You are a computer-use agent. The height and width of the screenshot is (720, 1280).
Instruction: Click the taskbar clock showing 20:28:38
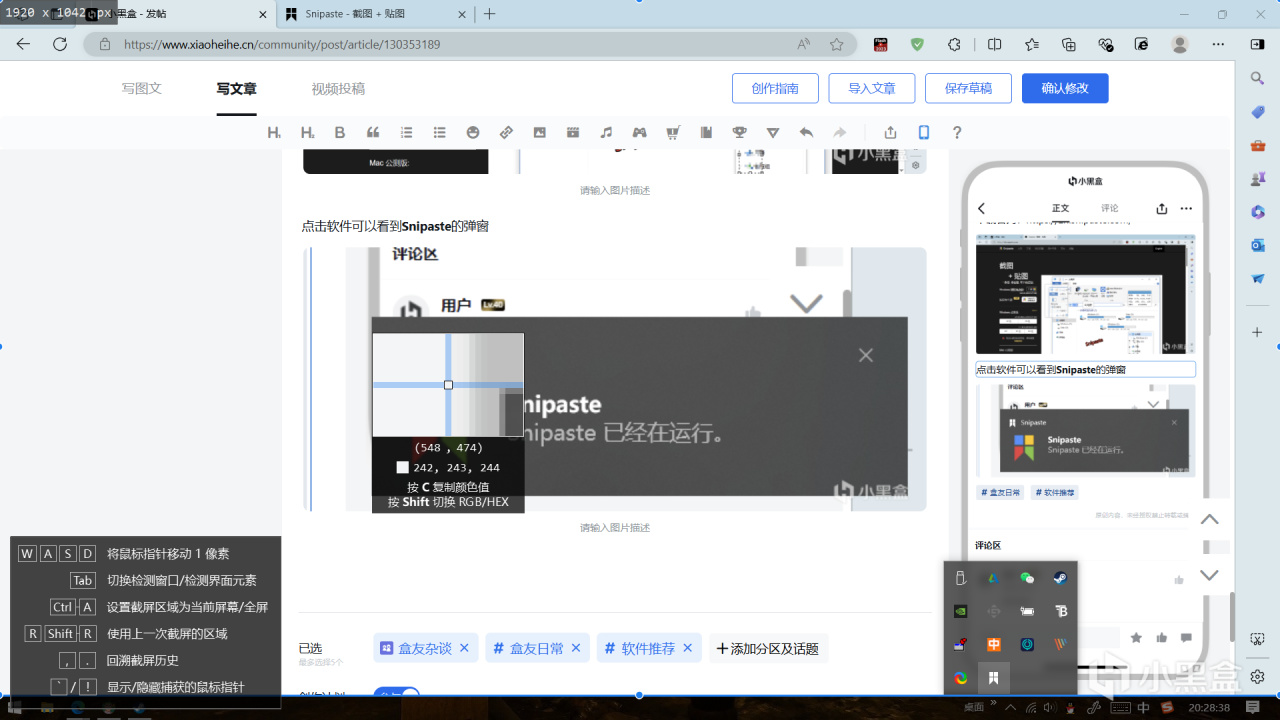(1210, 708)
